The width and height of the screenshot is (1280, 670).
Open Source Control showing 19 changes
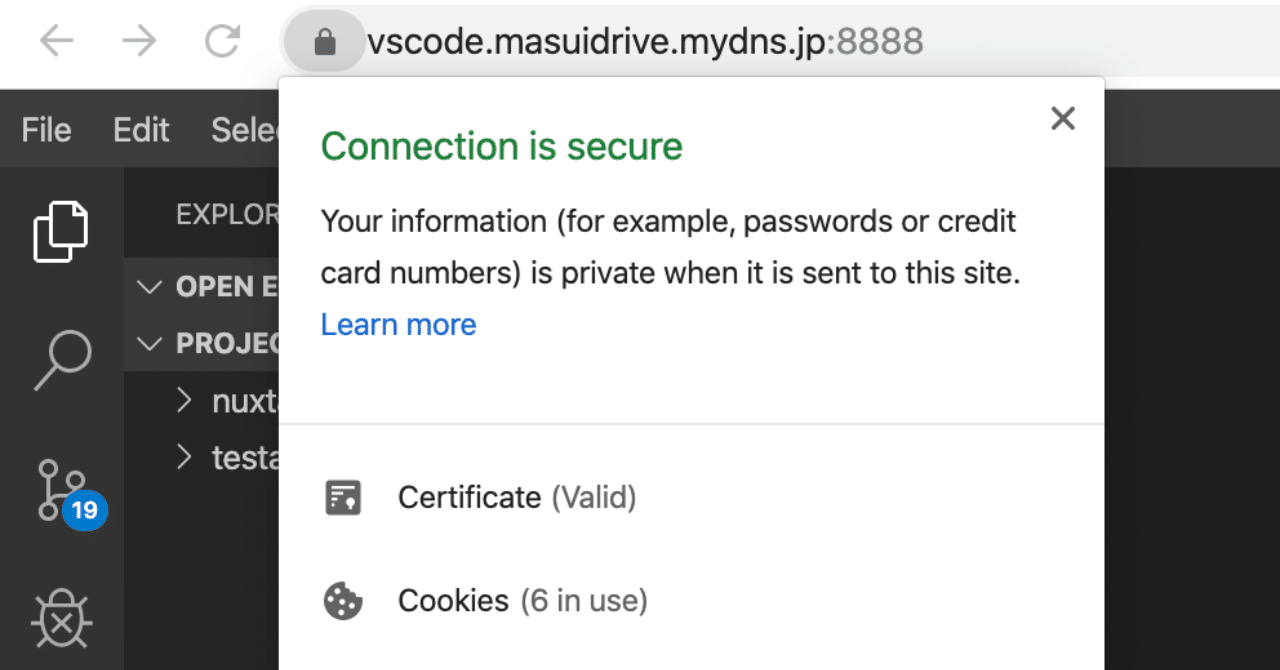(x=60, y=490)
